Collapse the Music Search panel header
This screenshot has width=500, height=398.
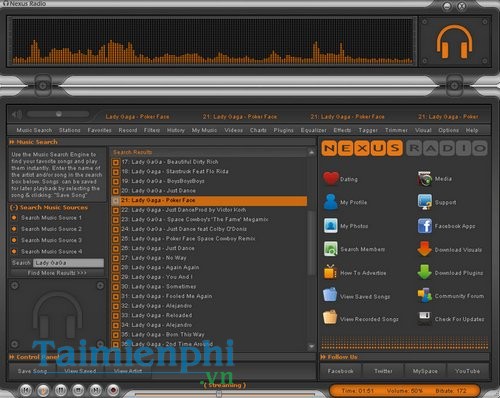coord(12,142)
